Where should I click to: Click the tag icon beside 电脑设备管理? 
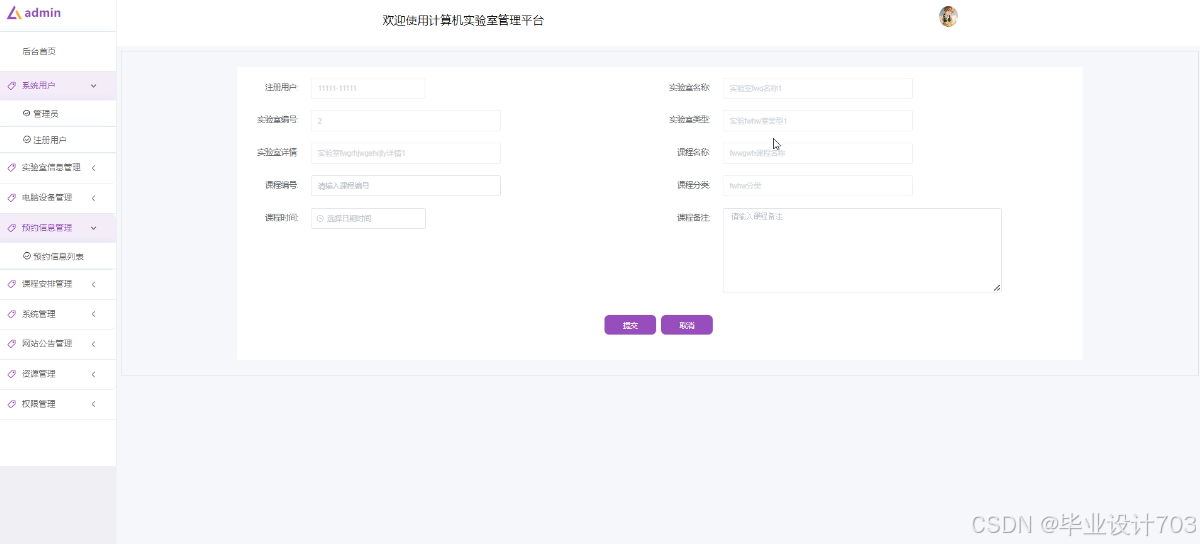12,198
